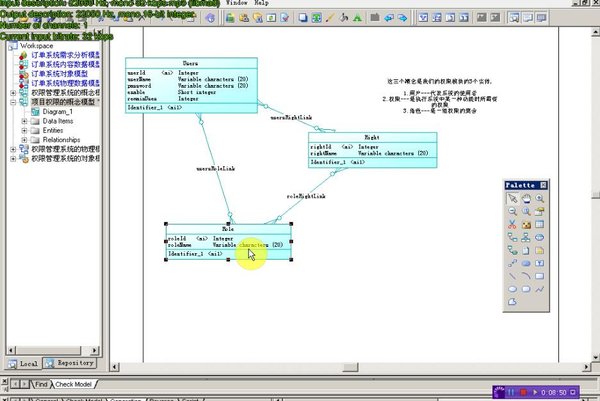Close the Palette toolbox
This screenshot has width=600, height=401.
(x=543, y=185)
